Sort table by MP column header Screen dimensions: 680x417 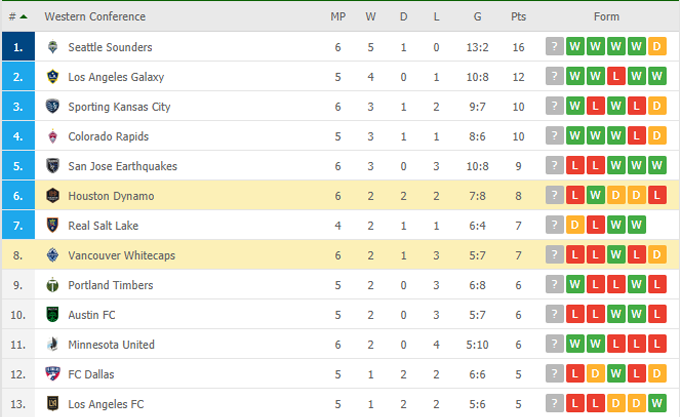click(x=338, y=17)
